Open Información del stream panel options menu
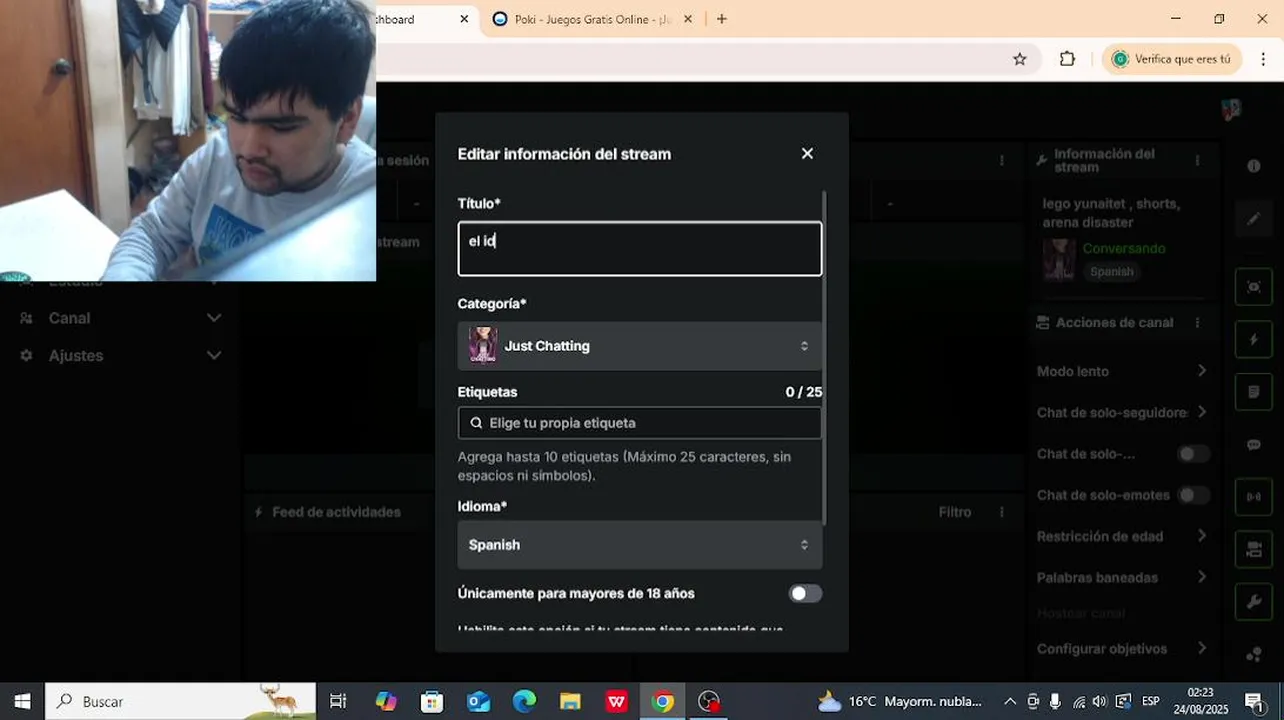This screenshot has height=720, width=1284. (1198, 160)
